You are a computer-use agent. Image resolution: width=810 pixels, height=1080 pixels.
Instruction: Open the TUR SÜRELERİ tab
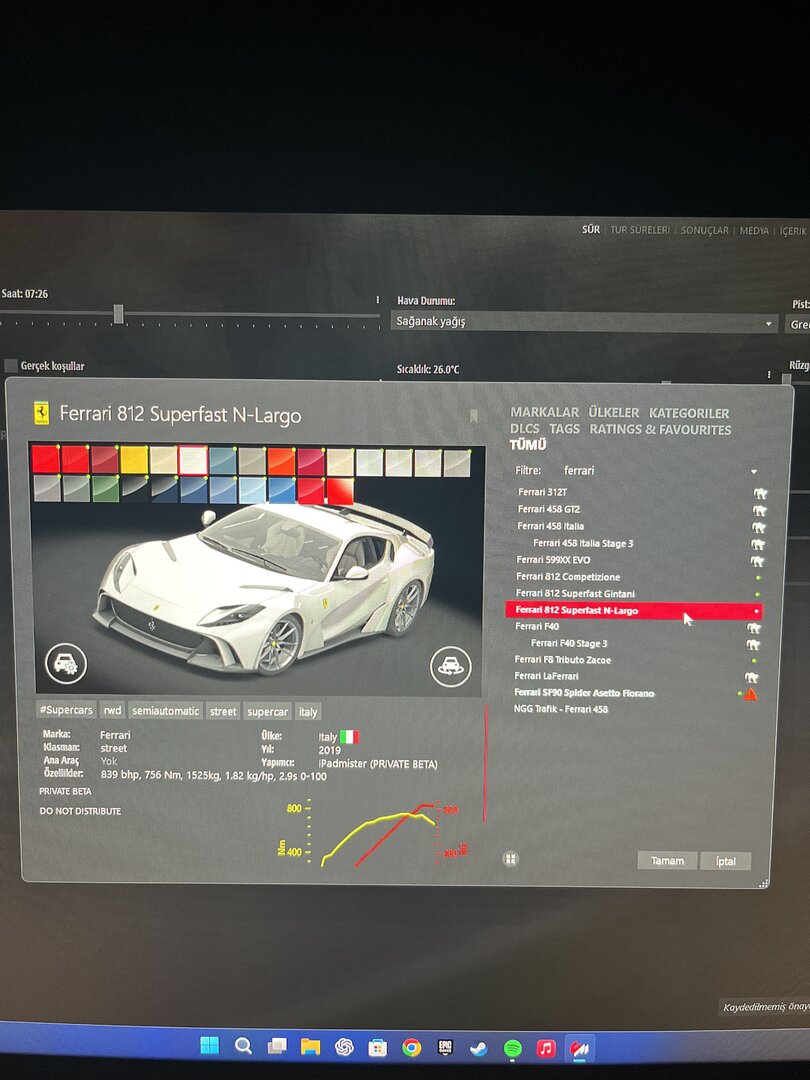point(640,230)
